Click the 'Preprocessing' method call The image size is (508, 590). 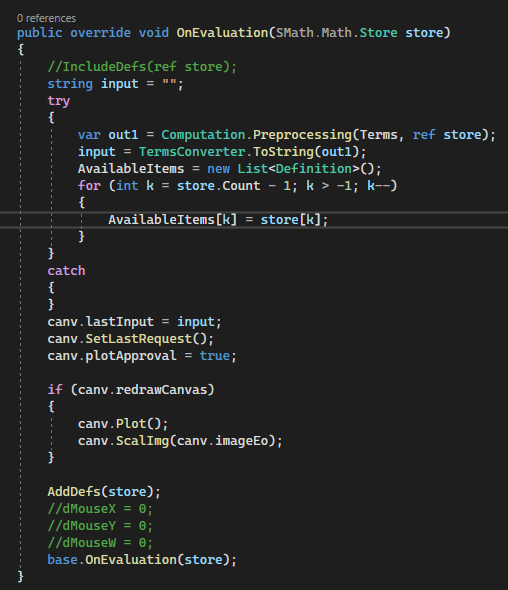pos(302,135)
